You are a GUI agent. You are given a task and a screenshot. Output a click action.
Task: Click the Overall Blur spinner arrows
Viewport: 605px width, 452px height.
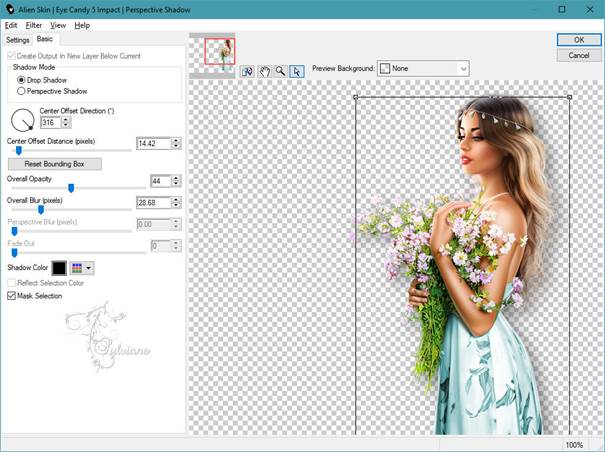coord(176,203)
